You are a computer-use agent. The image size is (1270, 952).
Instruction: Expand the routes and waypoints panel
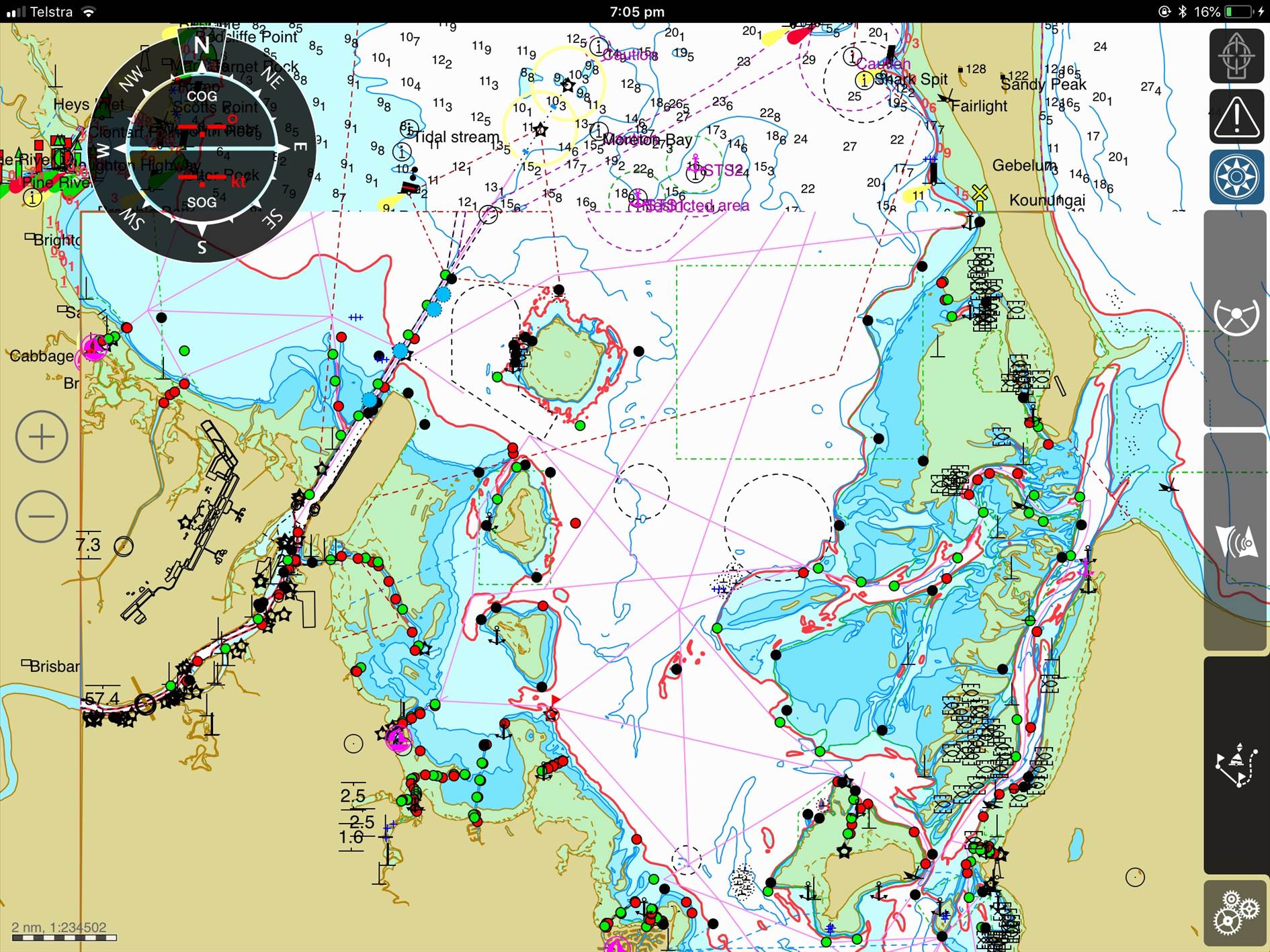pyautogui.click(x=1235, y=765)
